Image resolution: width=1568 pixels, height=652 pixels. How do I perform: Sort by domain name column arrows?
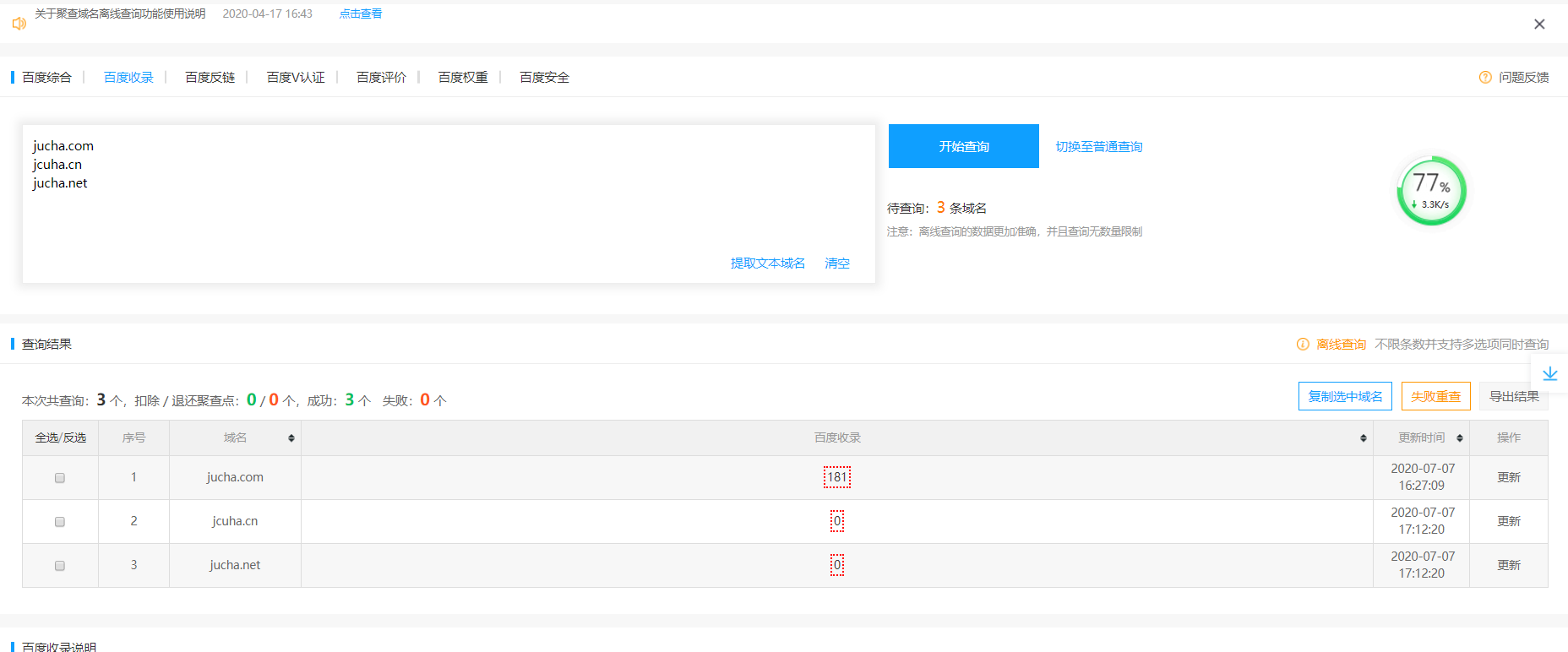[291, 438]
